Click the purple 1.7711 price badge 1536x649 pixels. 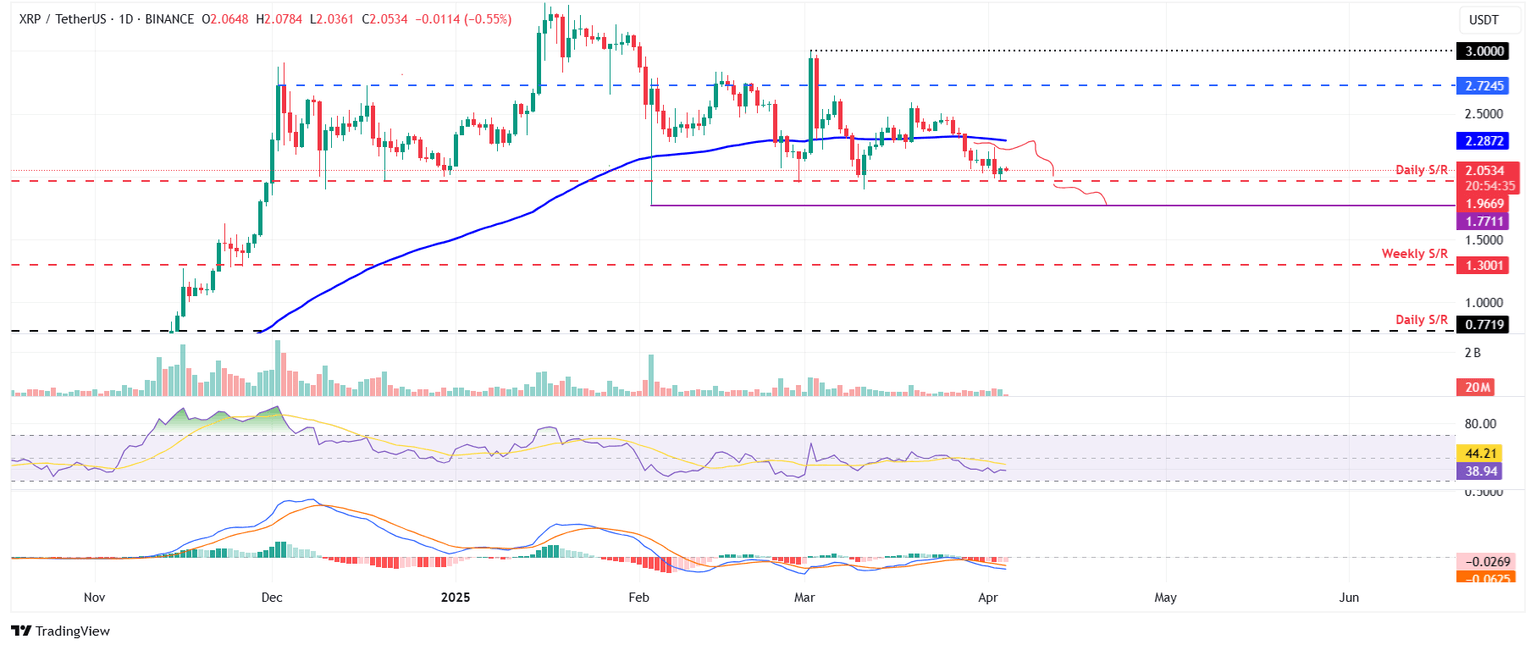(1483, 219)
